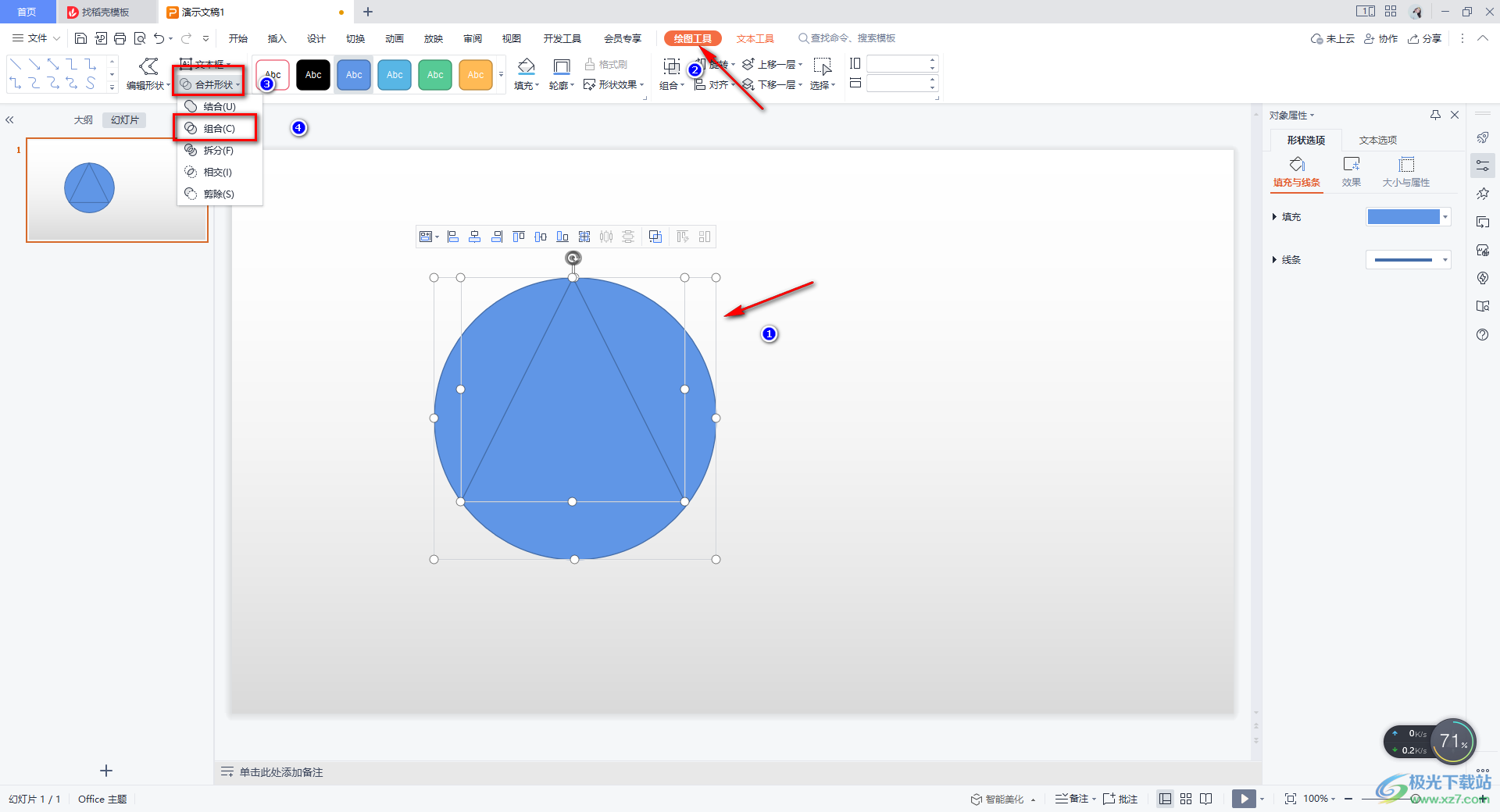The height and width of the screenshot is (812, 1500).
Task: Click center-on-slide icon in floating toolbar
Action: click(584, 237)
